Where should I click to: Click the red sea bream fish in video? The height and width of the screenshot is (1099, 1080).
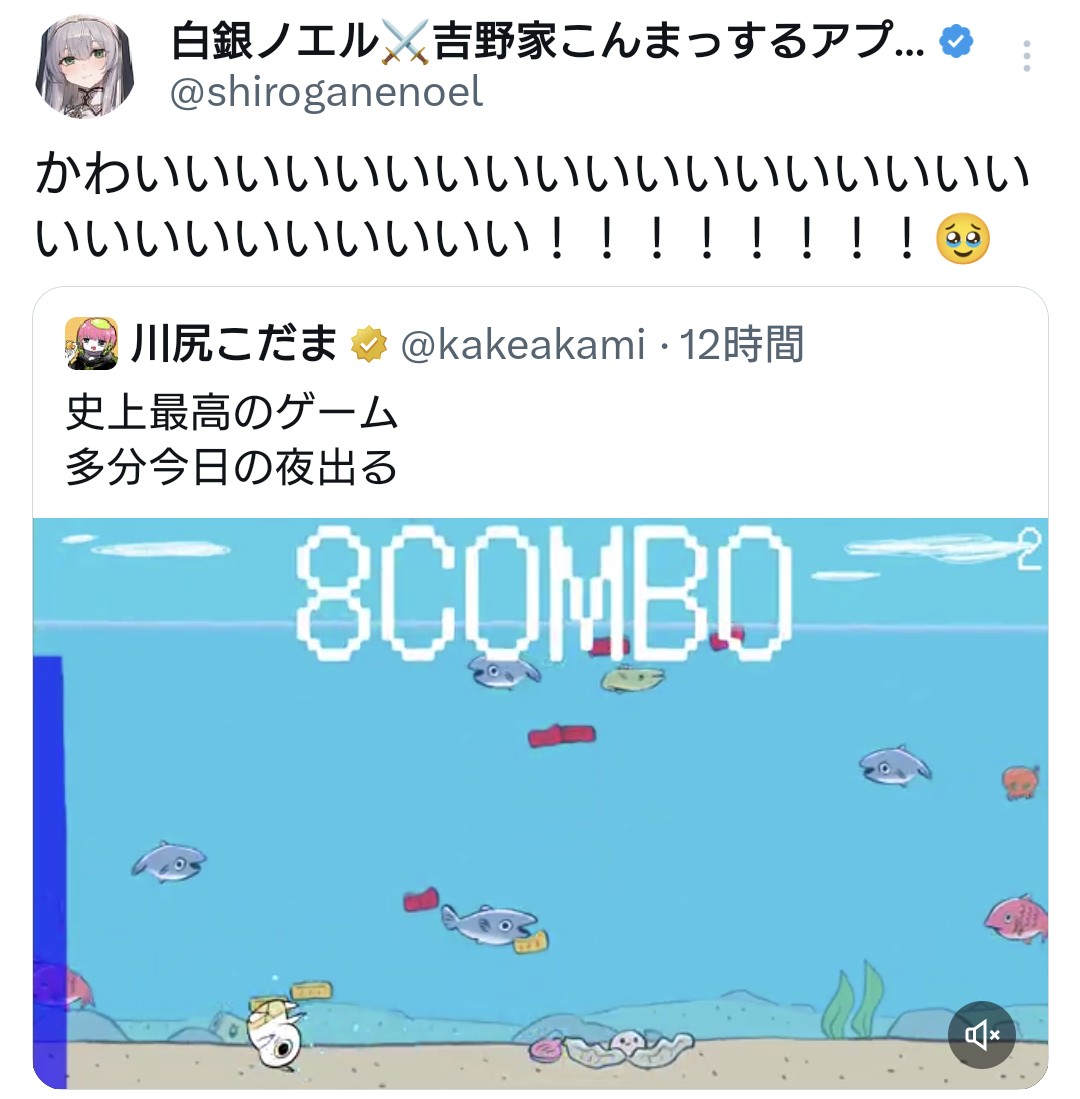tap(1017, 917)
